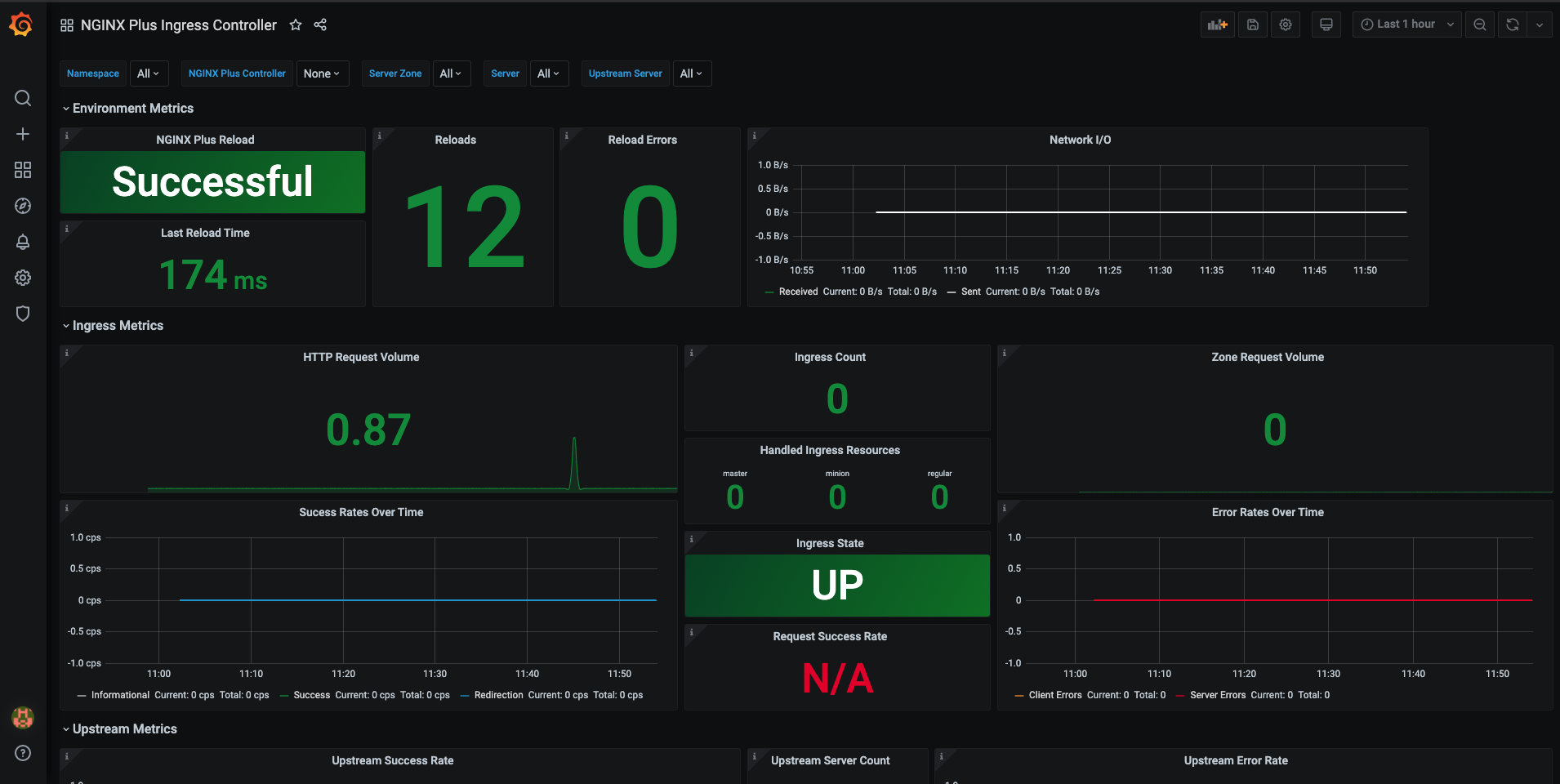Show info for the Reloads panel
1560x784 pixels.
380,136
